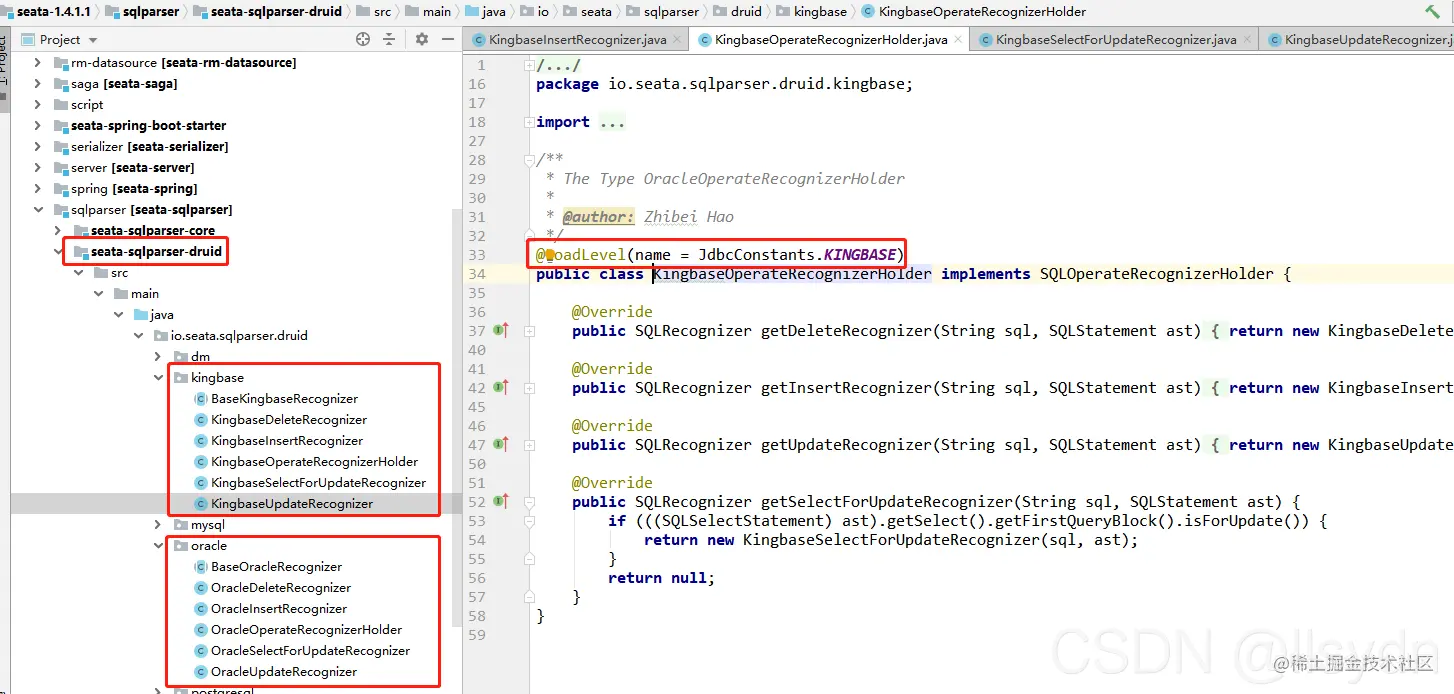The height and width of the screenshot is (694, 1454).
Task: Expand the mysql package folder
Action: coord(158,524)
